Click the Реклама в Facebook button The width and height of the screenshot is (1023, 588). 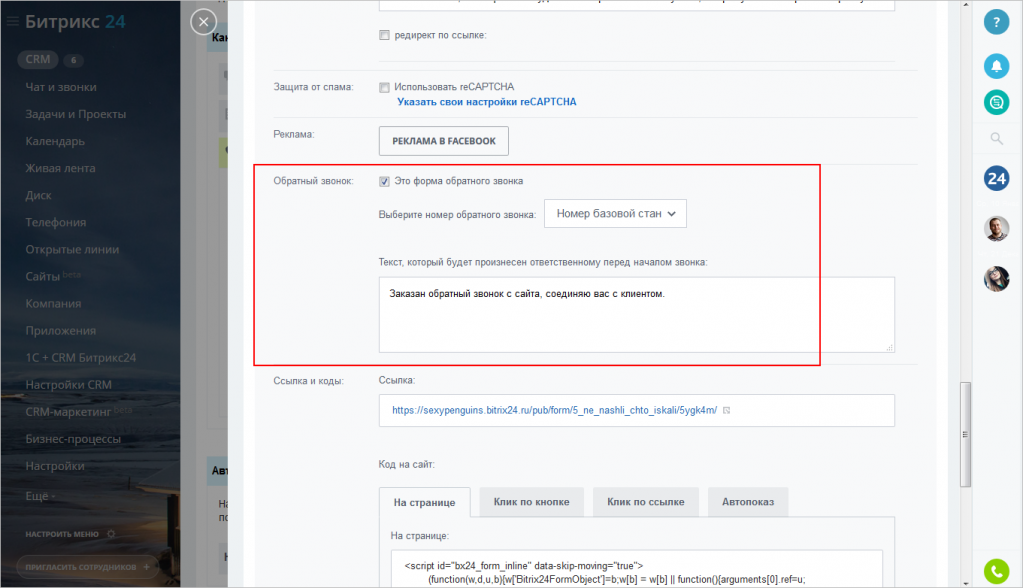(444, 141)
